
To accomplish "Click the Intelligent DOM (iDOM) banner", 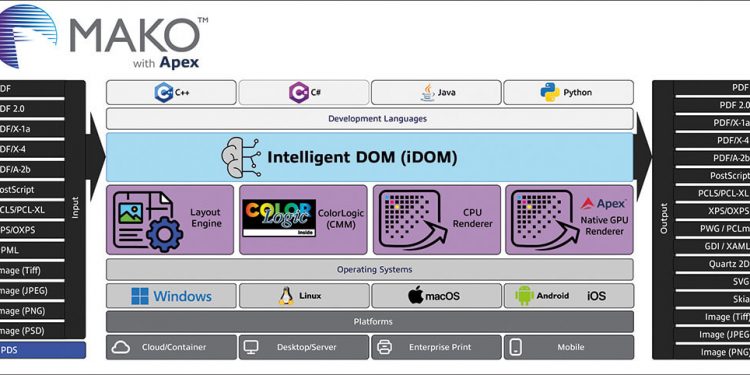I will 370,157.
